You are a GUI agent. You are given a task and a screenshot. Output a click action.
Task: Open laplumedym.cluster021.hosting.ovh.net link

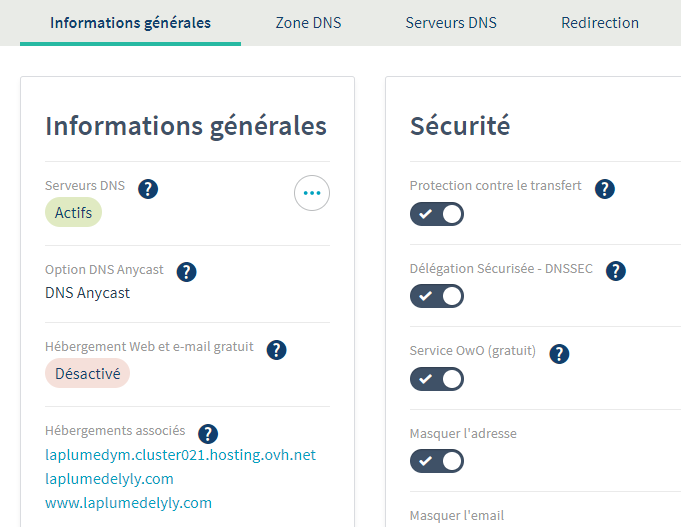tap(180, 455)
